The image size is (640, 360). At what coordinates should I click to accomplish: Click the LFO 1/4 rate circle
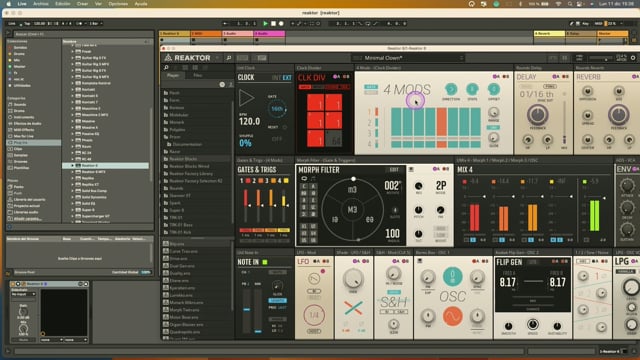pyautogui.click(x=314, y=315)
